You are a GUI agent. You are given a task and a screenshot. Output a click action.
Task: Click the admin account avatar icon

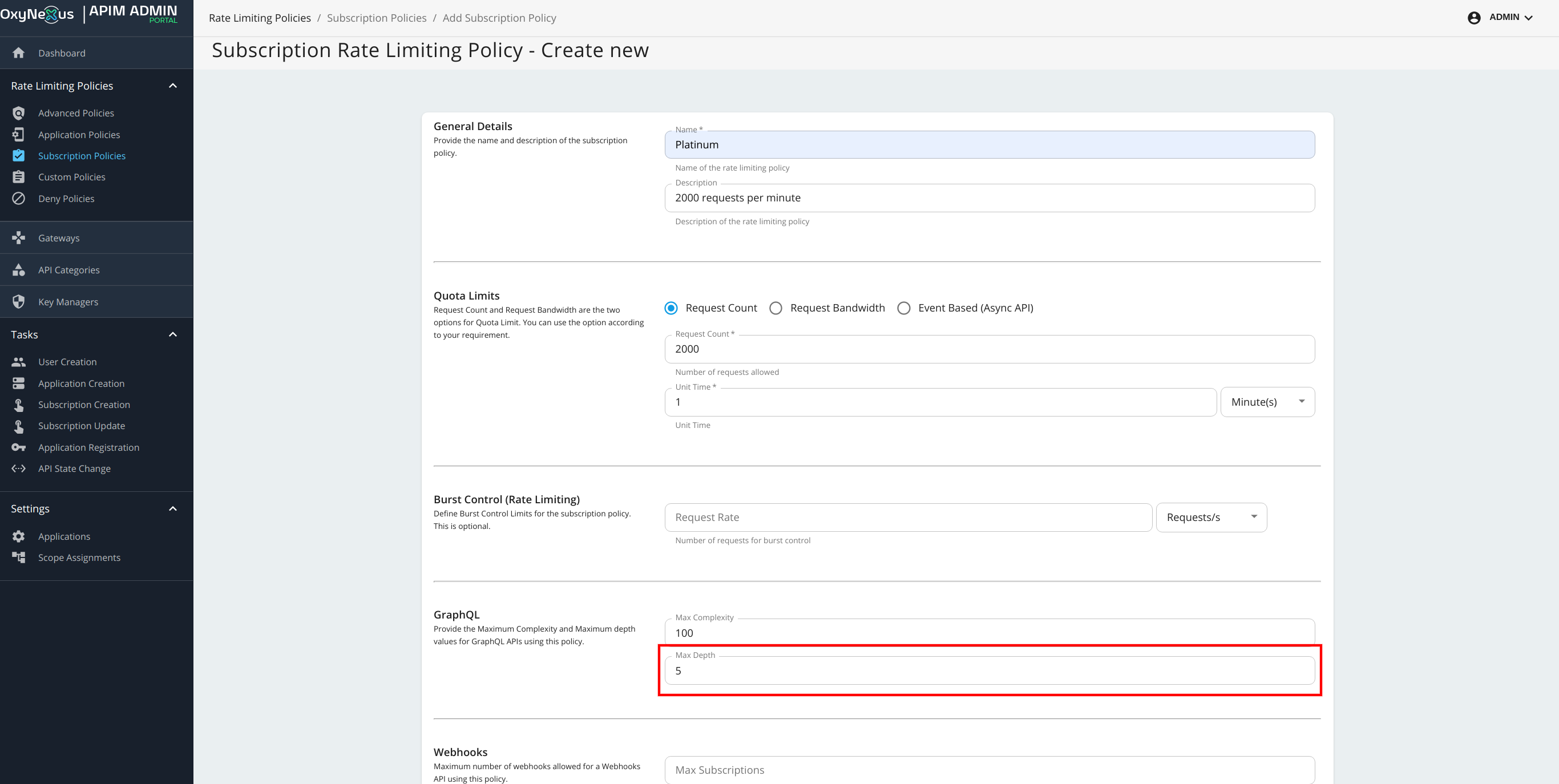click(1473, 18)
